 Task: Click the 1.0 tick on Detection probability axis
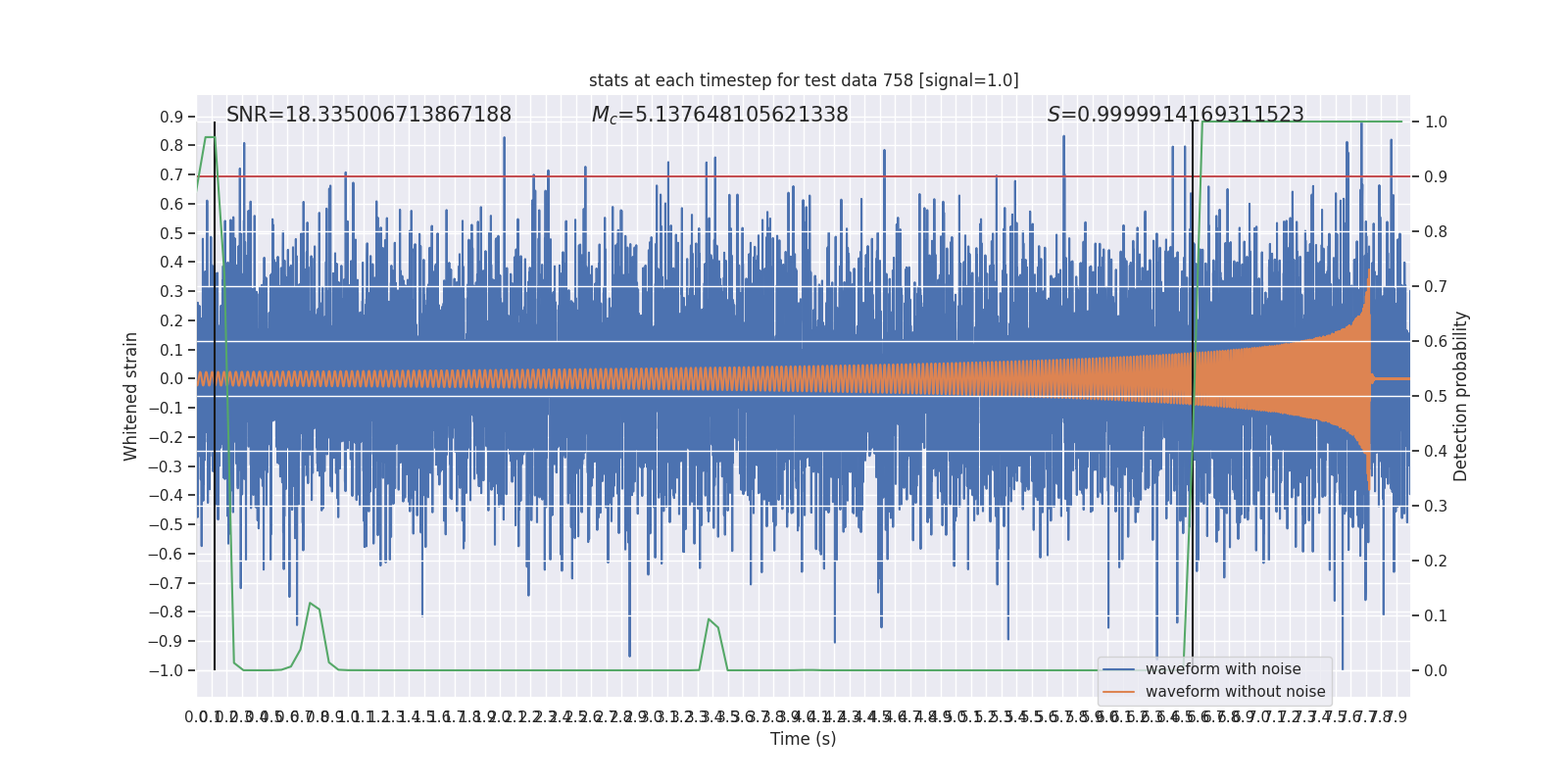coord(1436,122)
